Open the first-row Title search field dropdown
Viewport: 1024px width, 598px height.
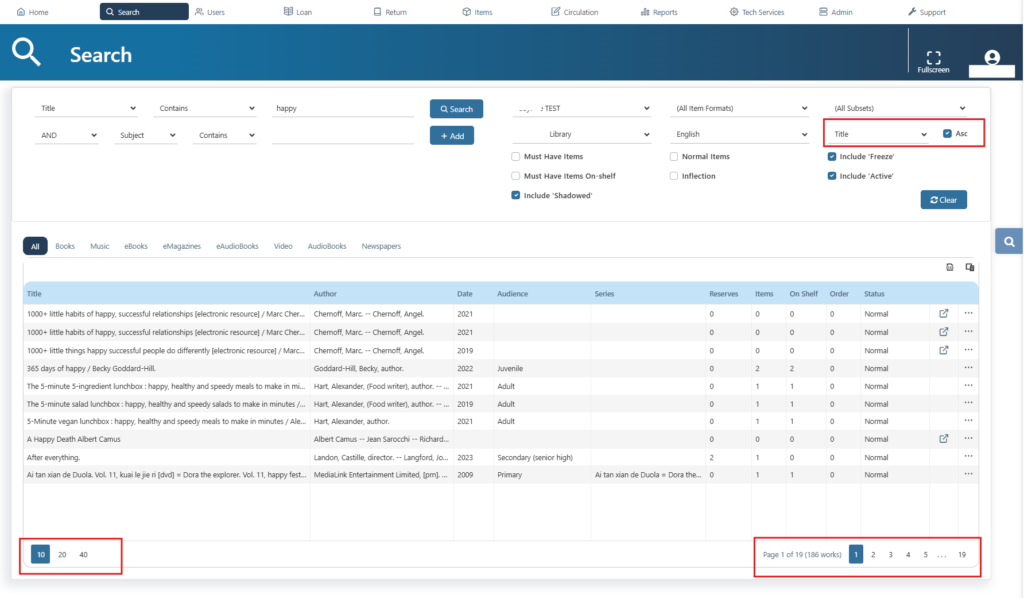click(x=87, y=108)
